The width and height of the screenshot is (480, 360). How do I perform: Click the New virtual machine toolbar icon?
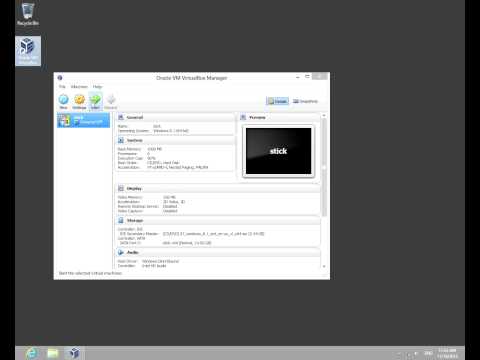tap(63, 101)
